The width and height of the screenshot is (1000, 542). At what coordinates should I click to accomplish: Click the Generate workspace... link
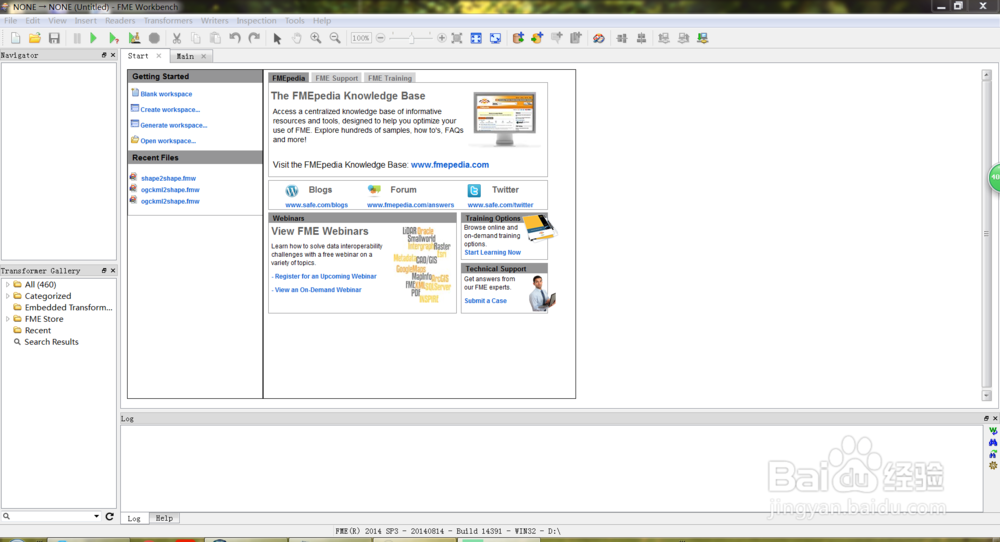point(173,126)
